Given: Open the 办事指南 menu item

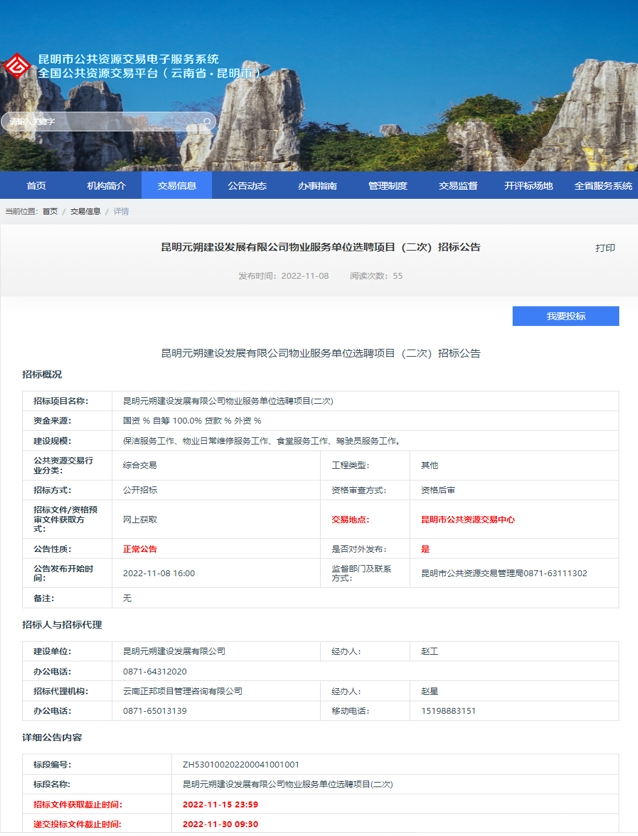Looking at the screenshot, I should (317, 186).
